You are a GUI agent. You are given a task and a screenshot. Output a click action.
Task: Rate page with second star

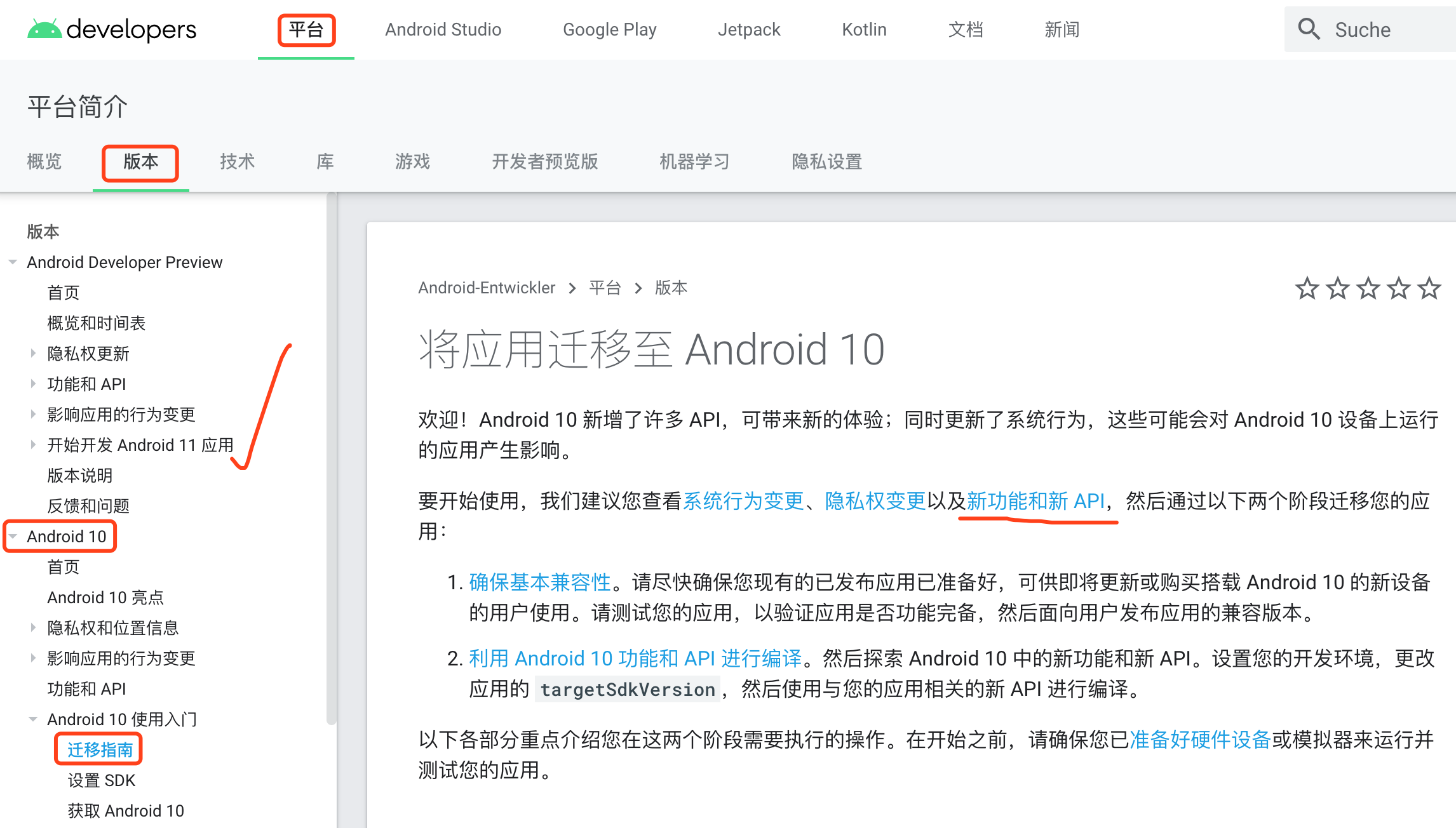point(1337,288)
